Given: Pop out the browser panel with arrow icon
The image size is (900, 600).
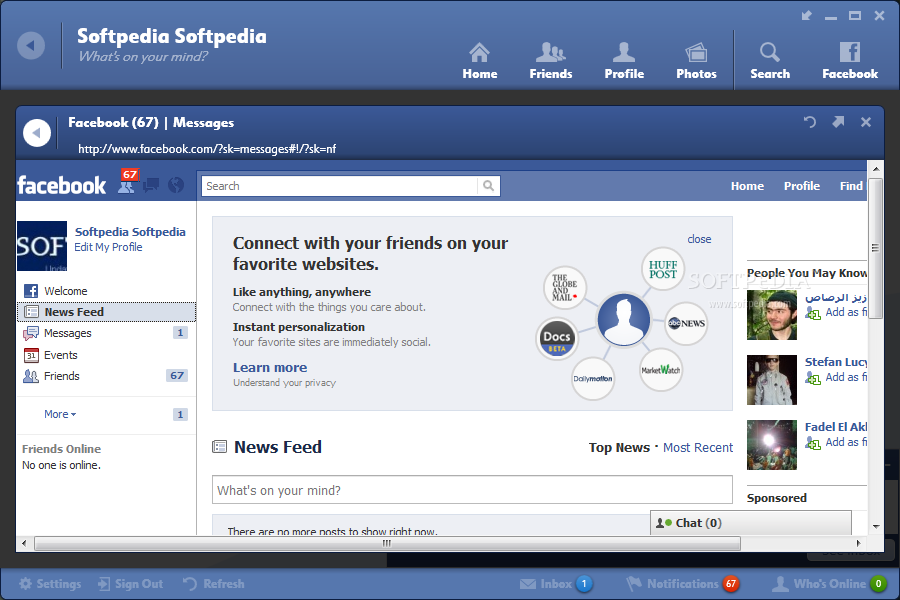Looking at the screenshot, I should tap(839, 122).
